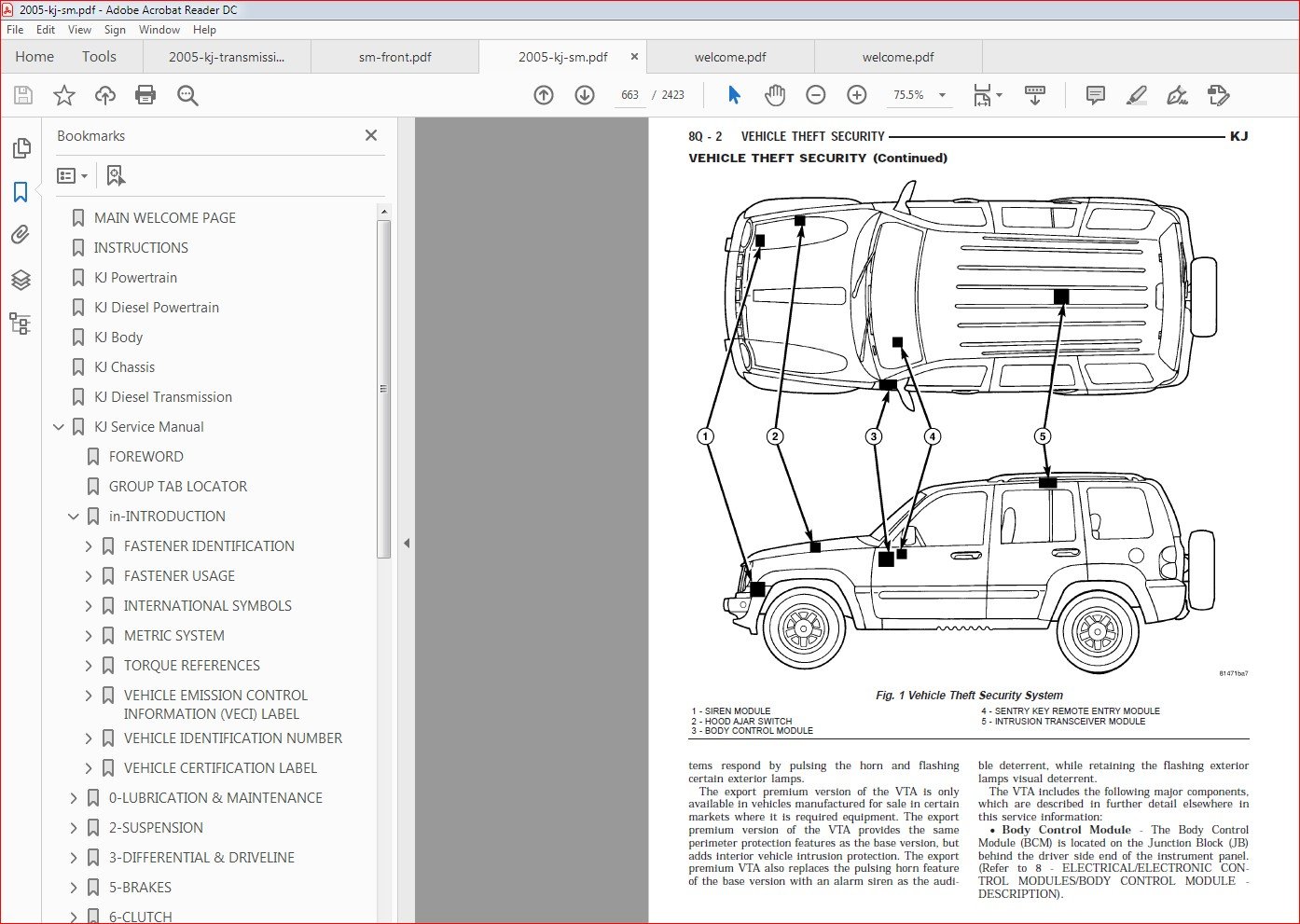Bookmark current file with star icon
1300x924 pixels.
click(64, 95)
